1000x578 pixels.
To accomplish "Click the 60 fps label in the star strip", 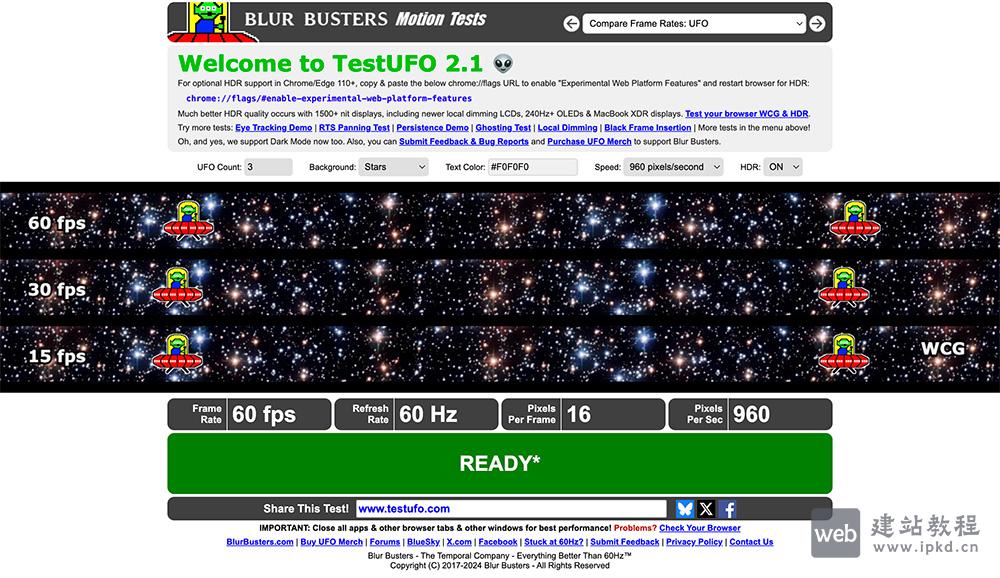I will (57, 223).
